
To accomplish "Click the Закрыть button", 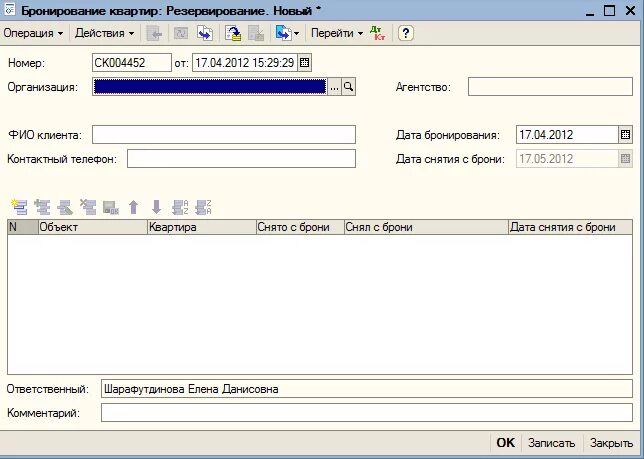I will coord(611,443).
